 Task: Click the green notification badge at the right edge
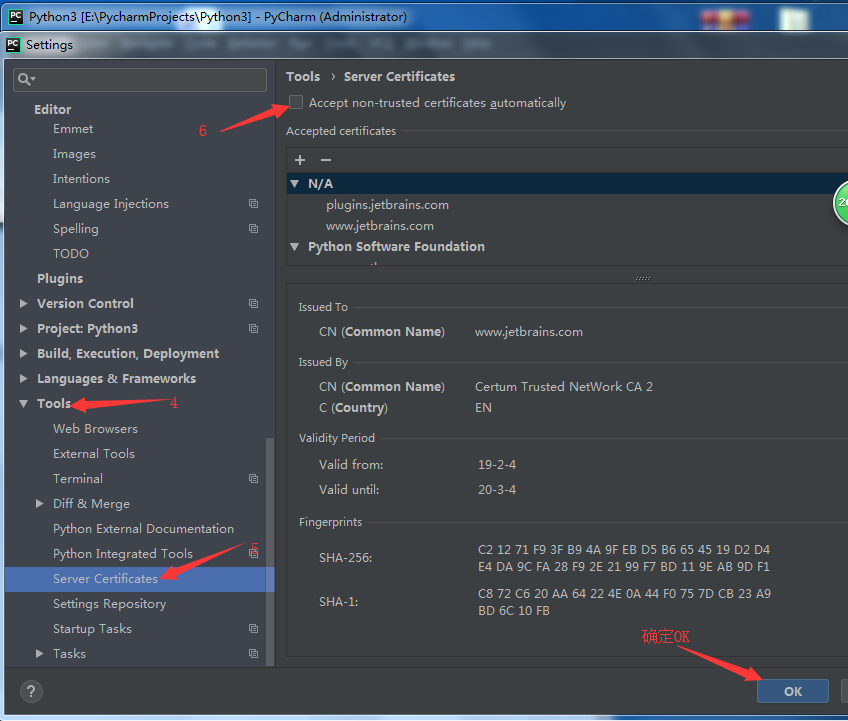842,203
